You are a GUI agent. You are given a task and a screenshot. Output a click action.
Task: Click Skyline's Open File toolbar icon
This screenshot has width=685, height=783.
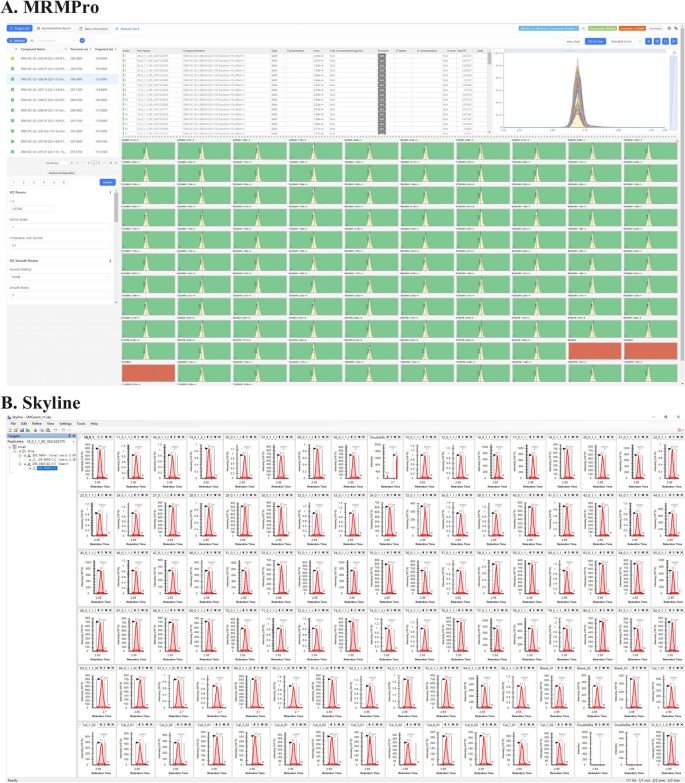[x=15, y=430]
